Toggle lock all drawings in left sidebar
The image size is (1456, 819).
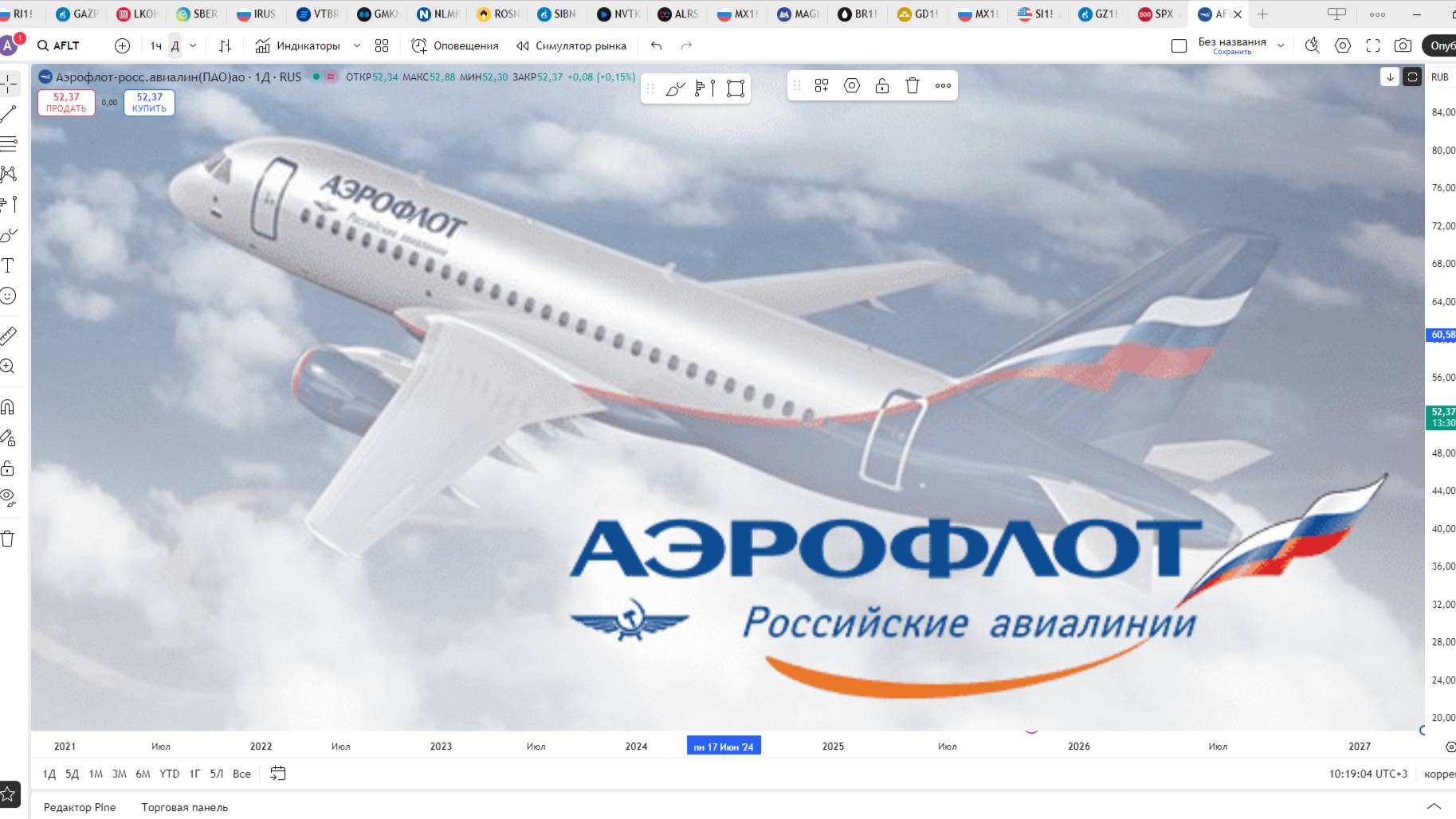8,468
